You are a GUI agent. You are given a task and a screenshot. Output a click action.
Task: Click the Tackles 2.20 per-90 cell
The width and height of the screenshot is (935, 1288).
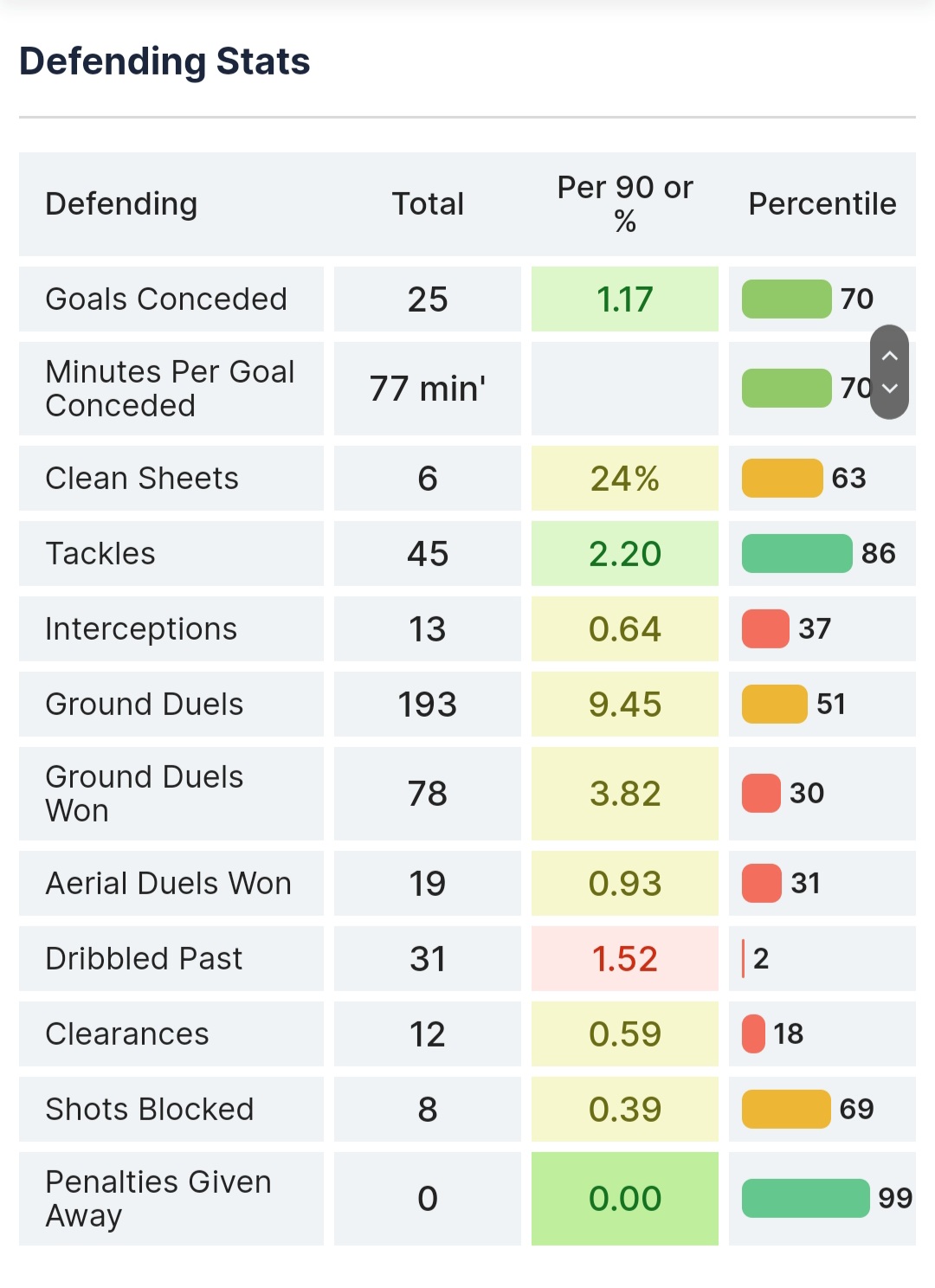click(x=625, y=554)
